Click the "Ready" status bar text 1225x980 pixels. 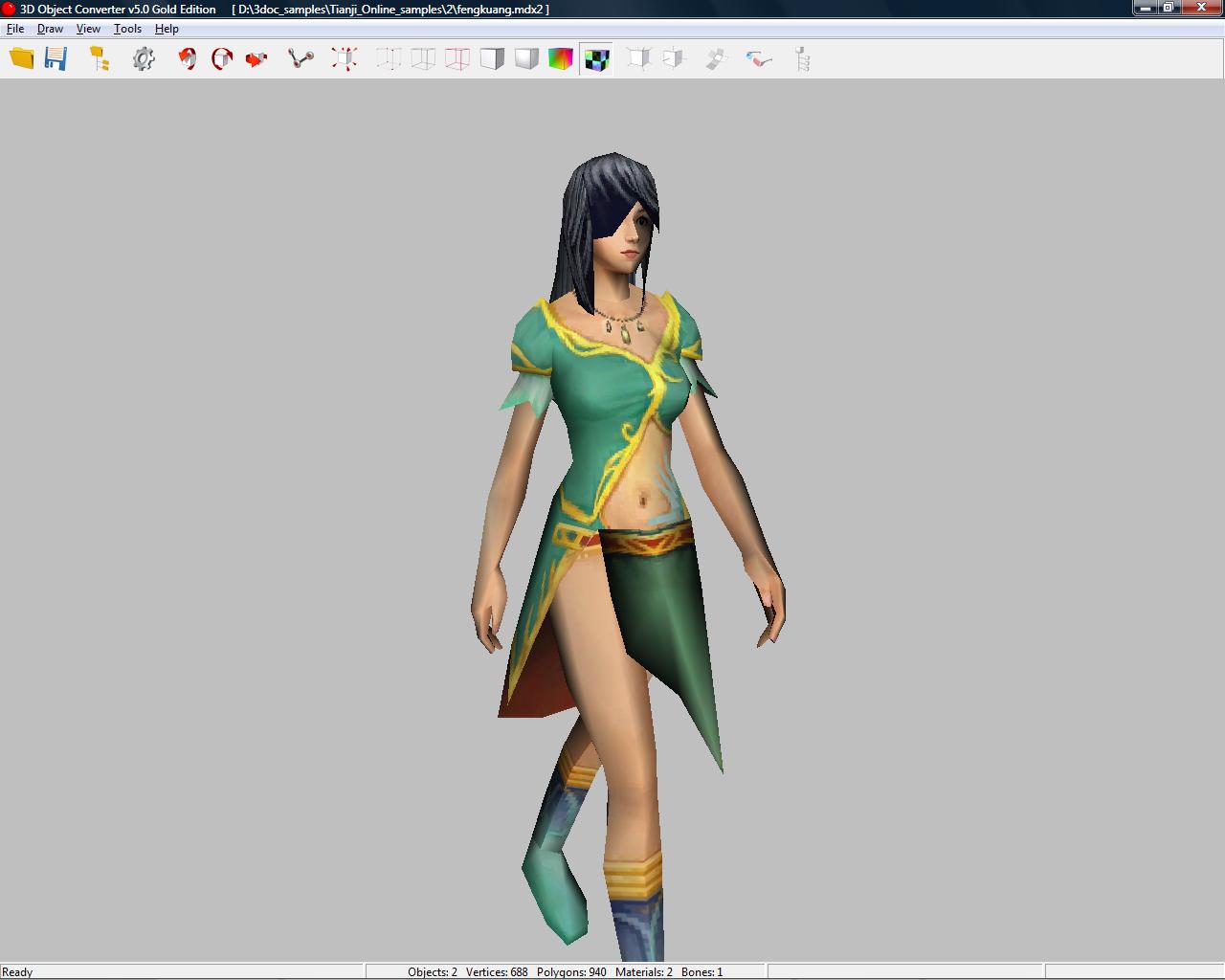click(x=17, y=971)
